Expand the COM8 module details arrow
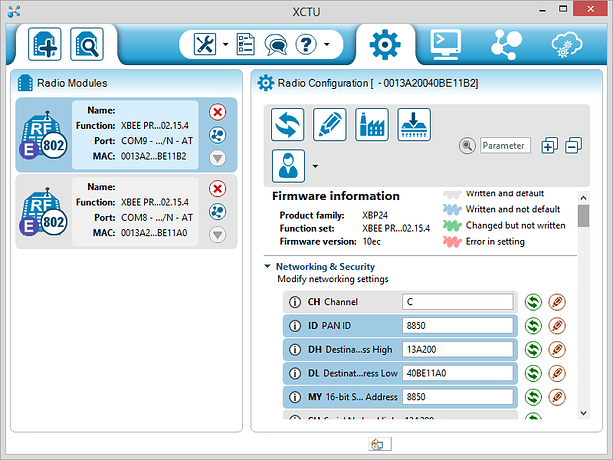Viewport: 613px width, 460px height. 217,234
